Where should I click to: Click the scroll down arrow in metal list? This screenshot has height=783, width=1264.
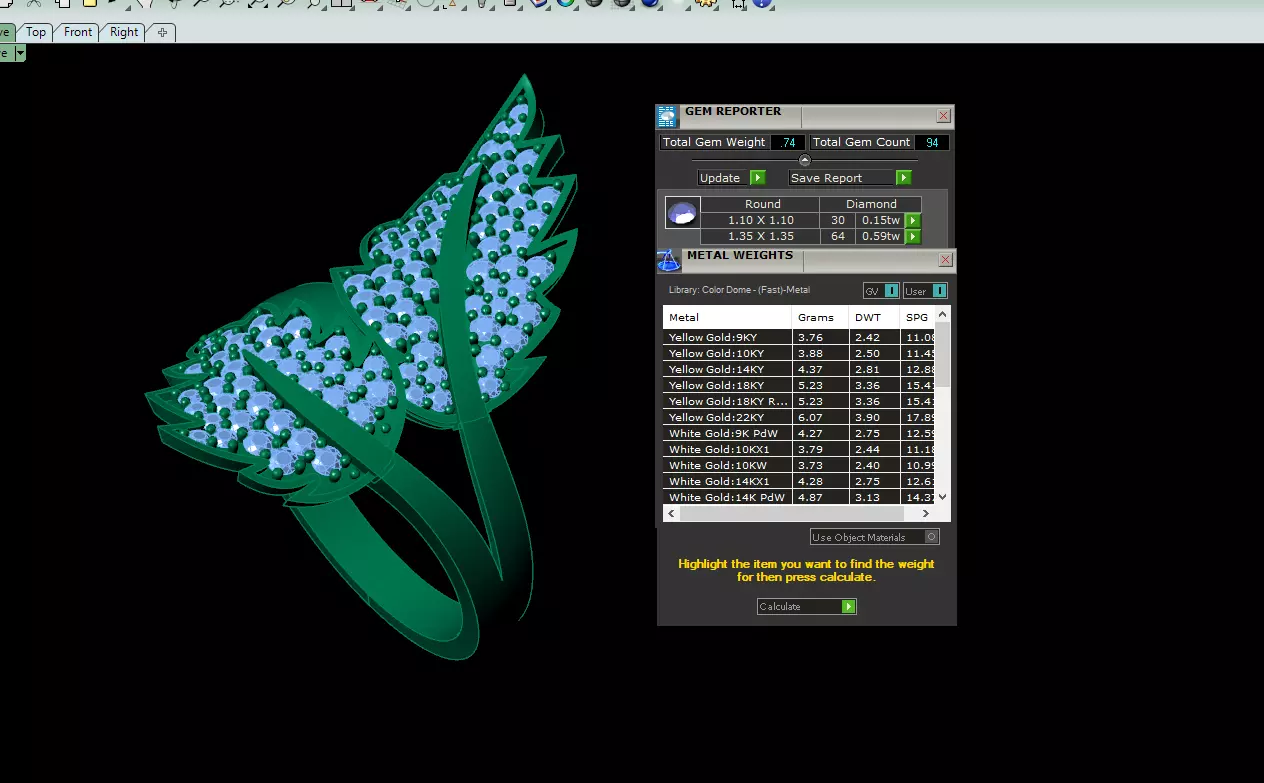click(943, 497)
